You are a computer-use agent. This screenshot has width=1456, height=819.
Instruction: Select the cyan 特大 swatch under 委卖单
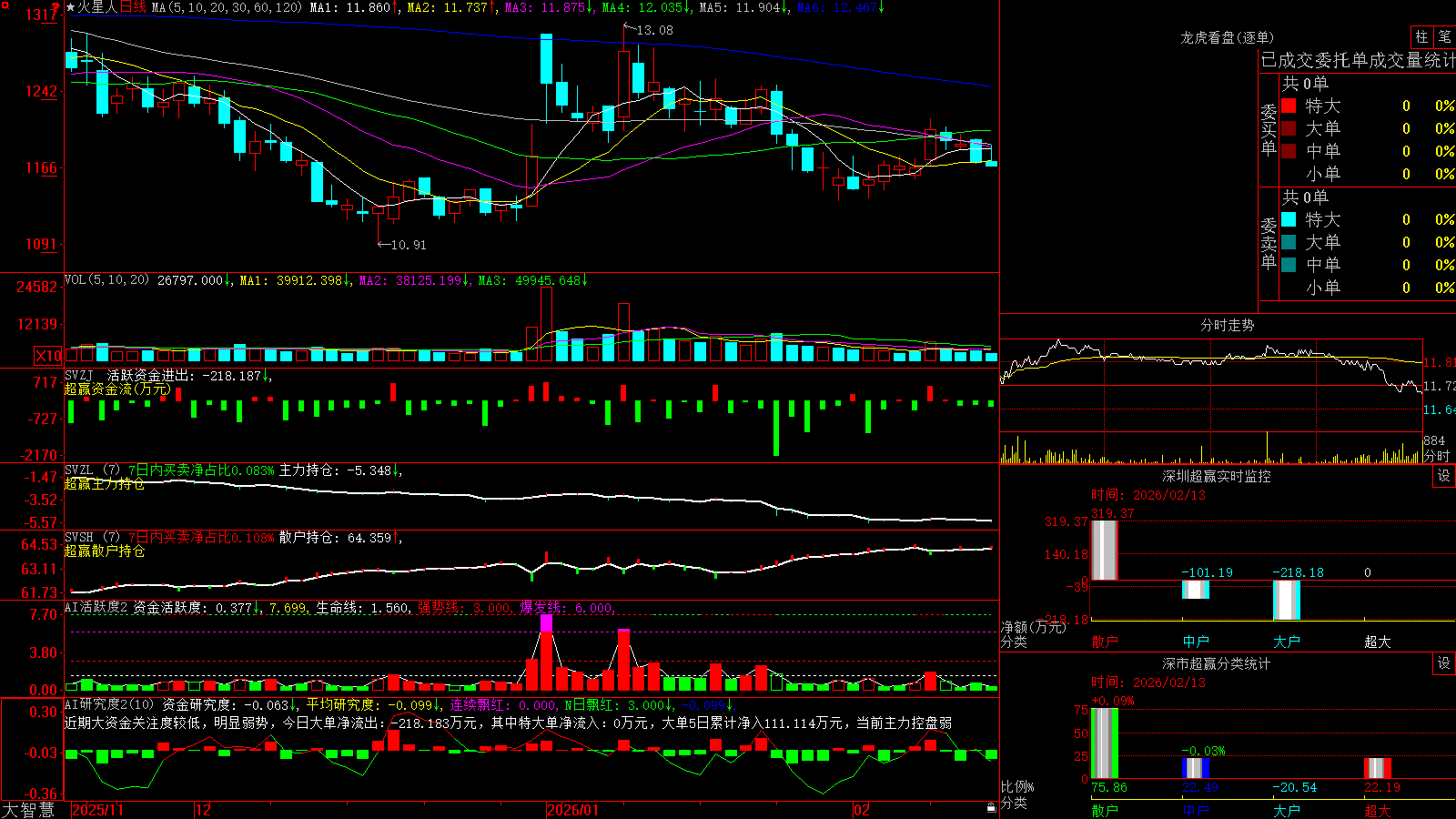1289,219
